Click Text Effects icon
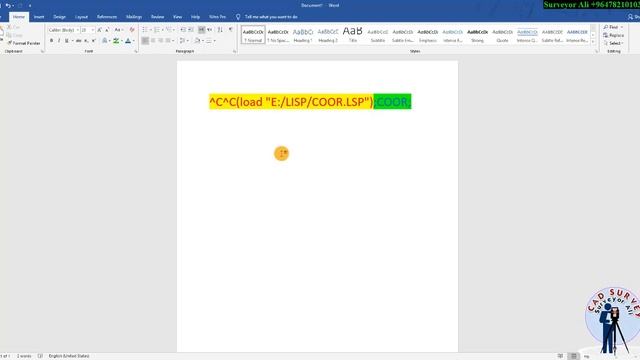 104,41
